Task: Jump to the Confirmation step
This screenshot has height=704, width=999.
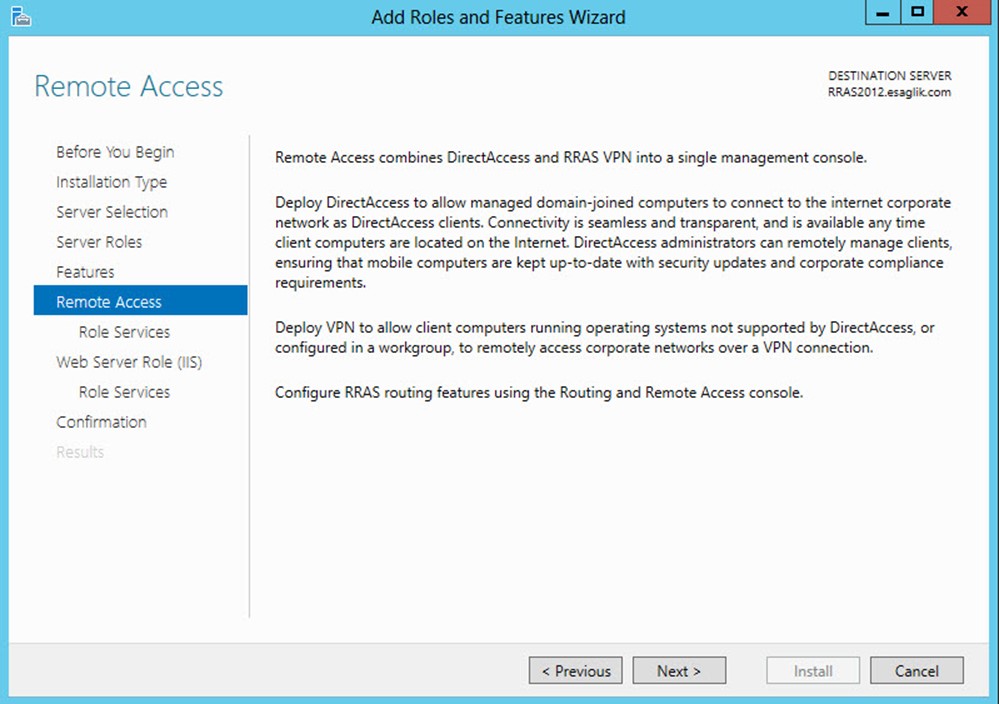Action: coord(101,422)
